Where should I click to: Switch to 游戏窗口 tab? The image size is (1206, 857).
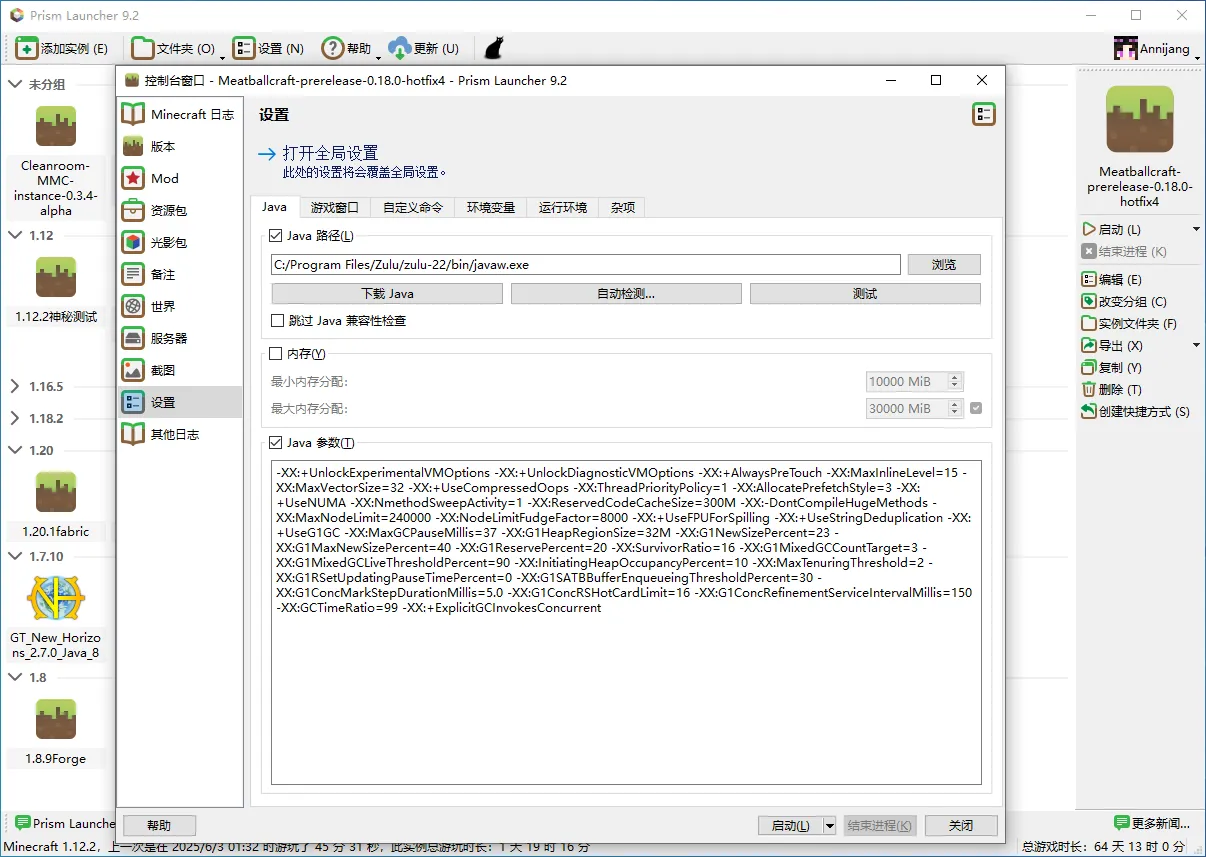[334, 208]
